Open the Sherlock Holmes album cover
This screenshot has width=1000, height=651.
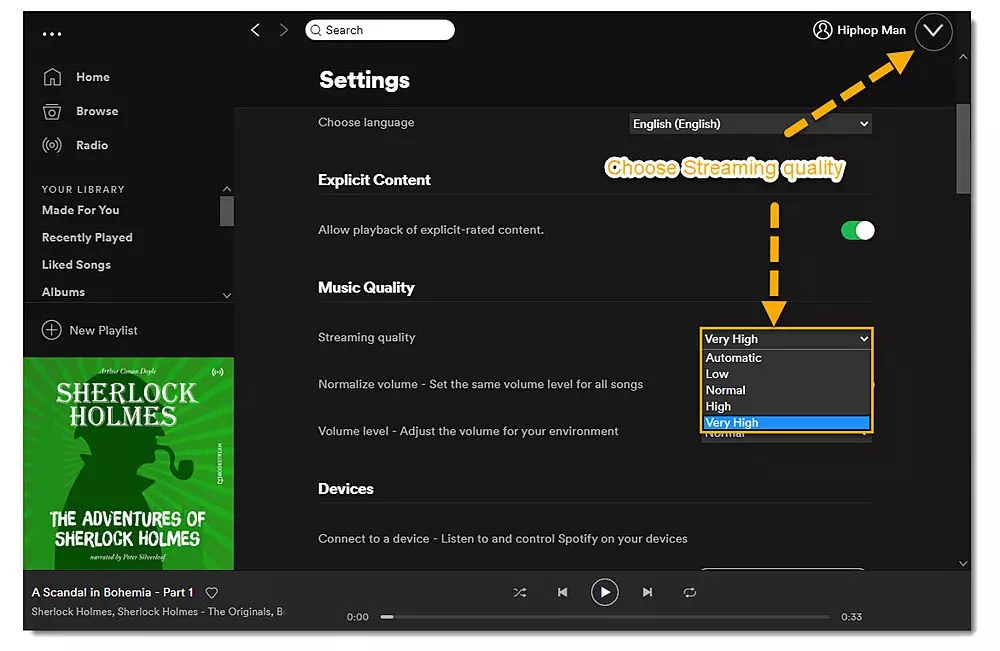coord(128,464)
